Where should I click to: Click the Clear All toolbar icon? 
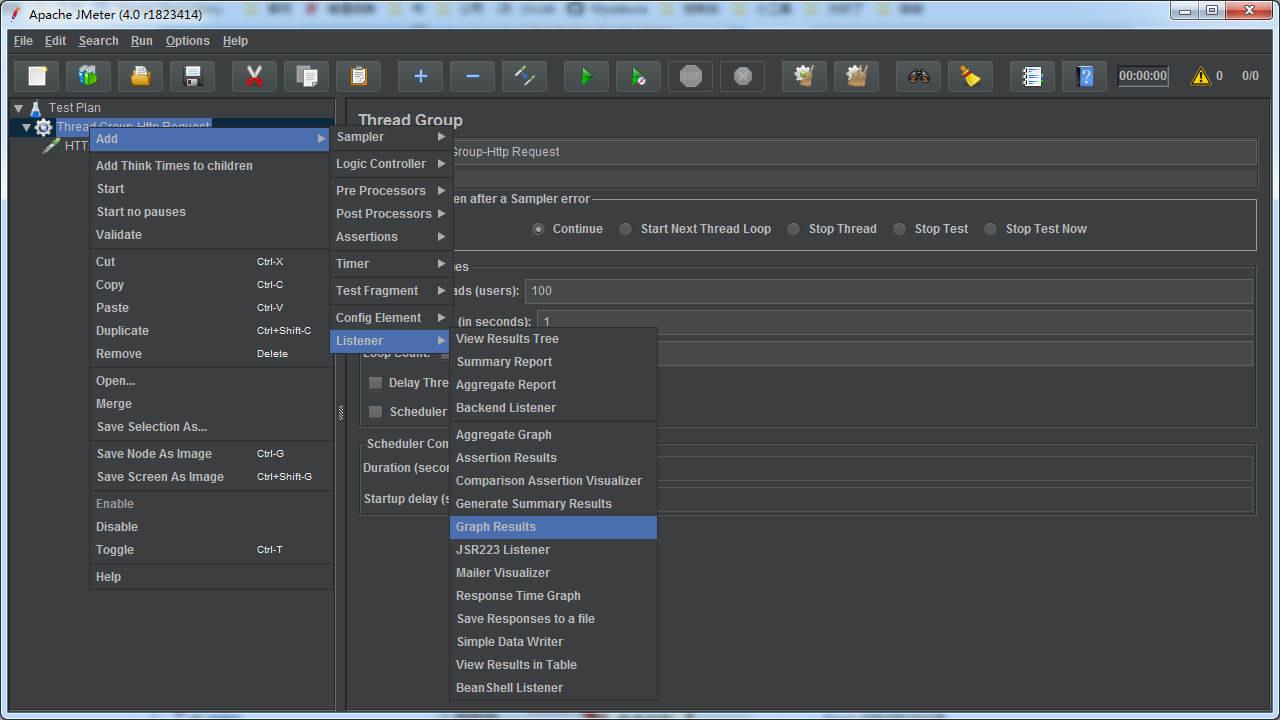pos(857,76)
